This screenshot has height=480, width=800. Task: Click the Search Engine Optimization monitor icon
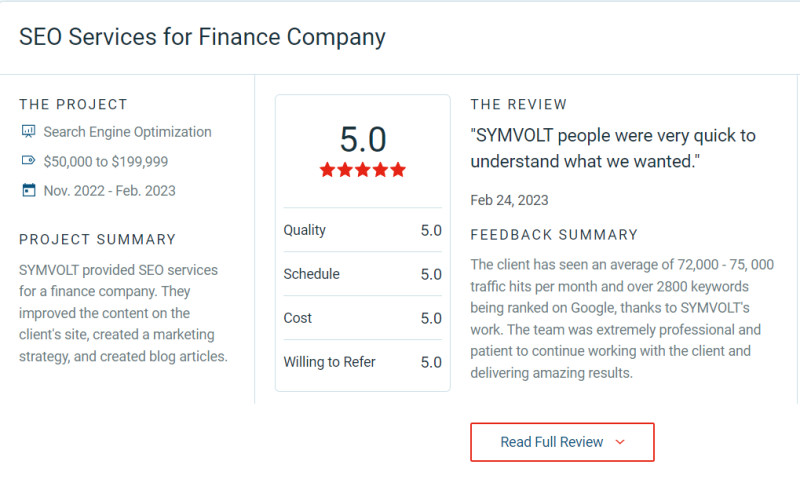coord(28,132)
